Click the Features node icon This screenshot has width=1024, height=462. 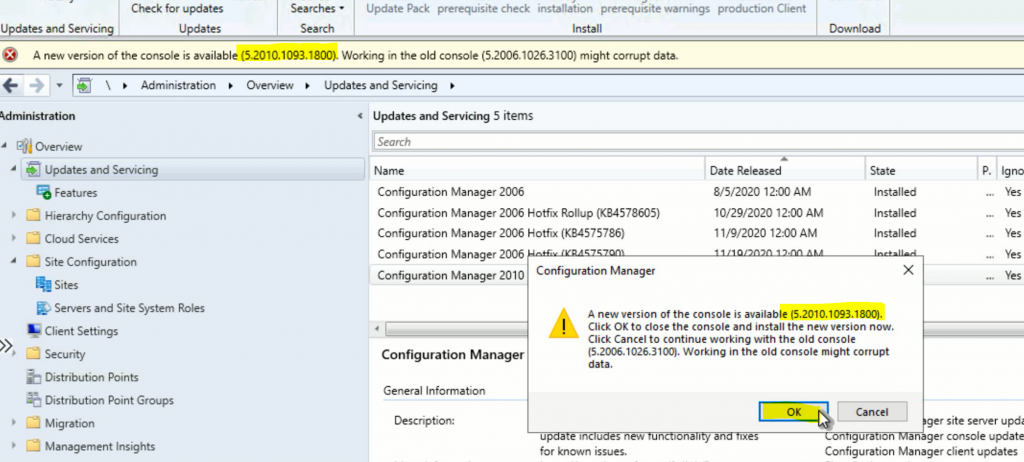click(44, 193)
